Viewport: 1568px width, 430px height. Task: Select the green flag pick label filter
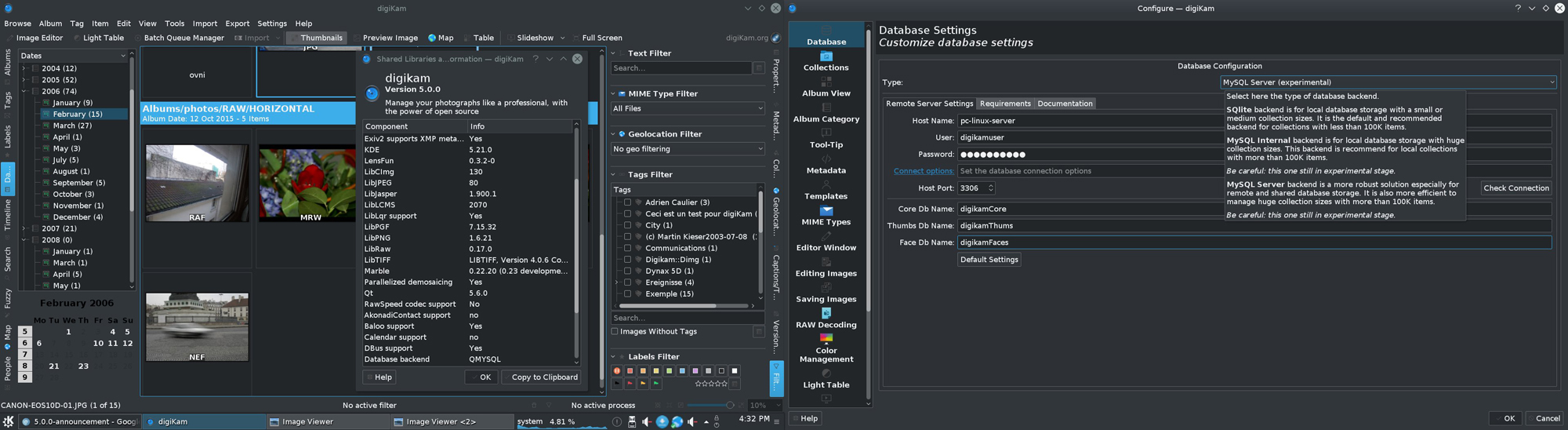(656, 384)
